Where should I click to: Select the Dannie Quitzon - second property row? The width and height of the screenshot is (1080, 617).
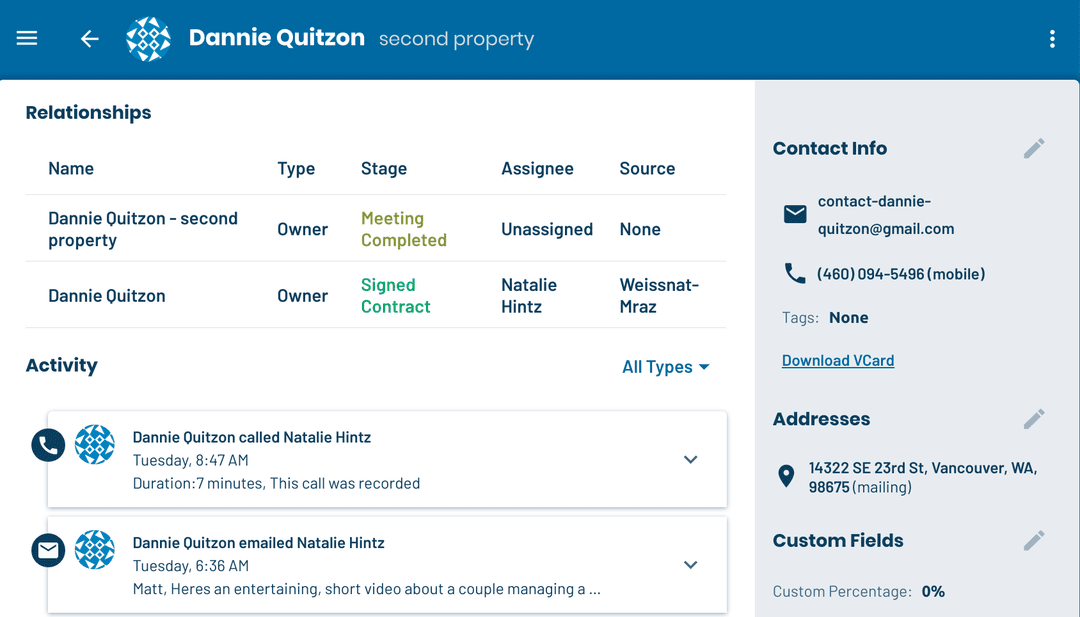coord(143,229)
